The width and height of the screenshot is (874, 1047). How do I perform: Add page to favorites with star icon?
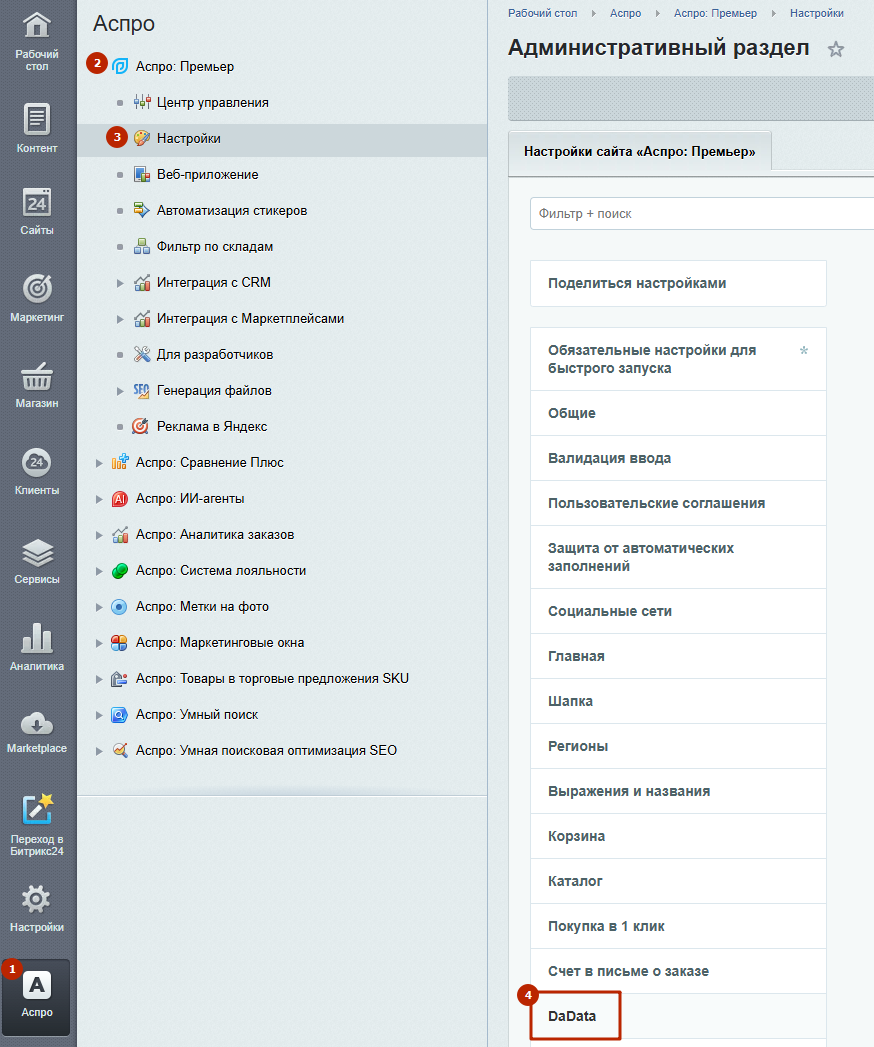[836, 49]
